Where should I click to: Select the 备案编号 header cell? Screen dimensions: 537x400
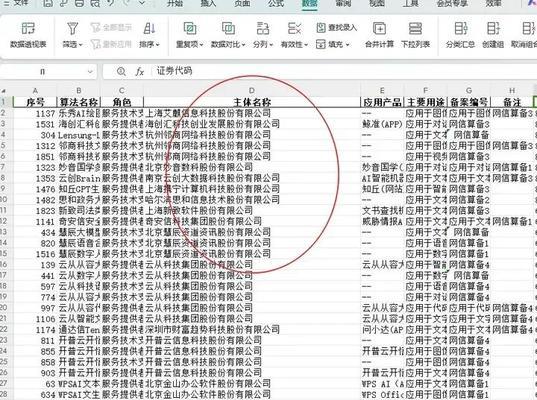pos(469,102)
